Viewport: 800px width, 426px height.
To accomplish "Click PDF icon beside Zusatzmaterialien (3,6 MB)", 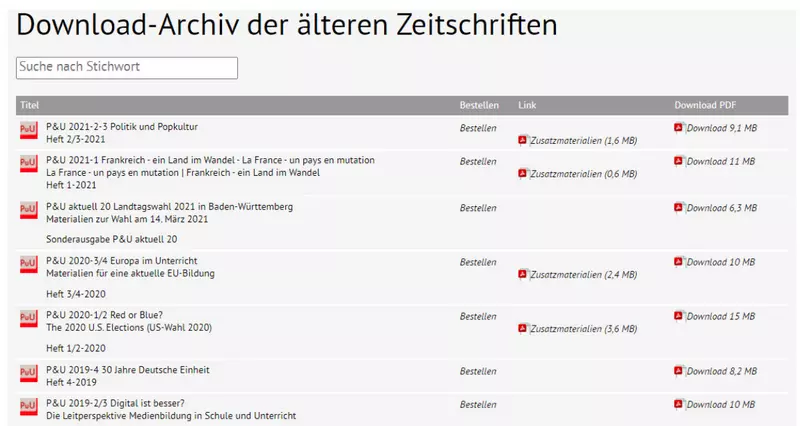I will (x=522, y=328).
